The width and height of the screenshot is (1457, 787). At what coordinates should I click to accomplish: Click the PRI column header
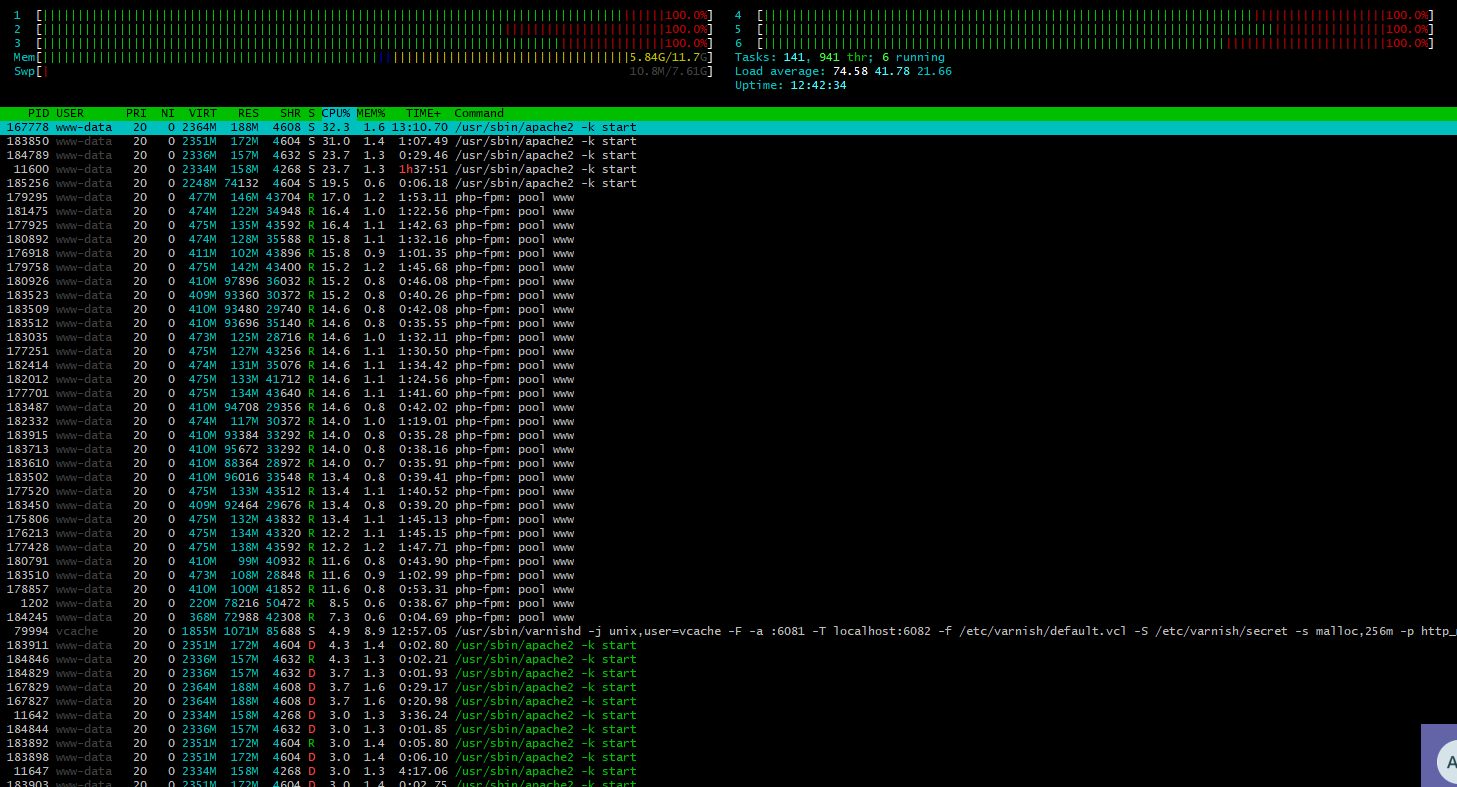pos(136,113)
